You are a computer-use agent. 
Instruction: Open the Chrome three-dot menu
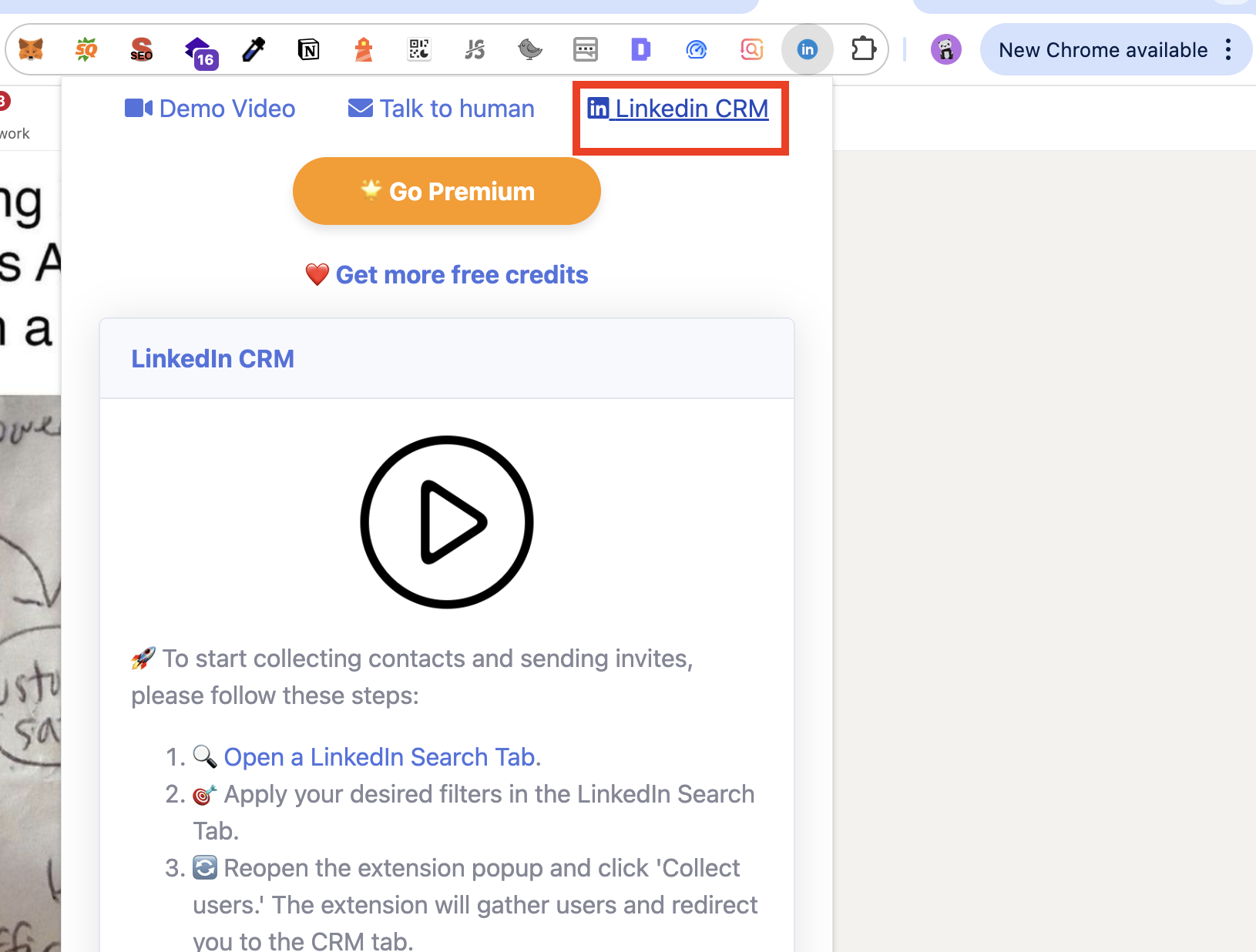coord(1228,50)
